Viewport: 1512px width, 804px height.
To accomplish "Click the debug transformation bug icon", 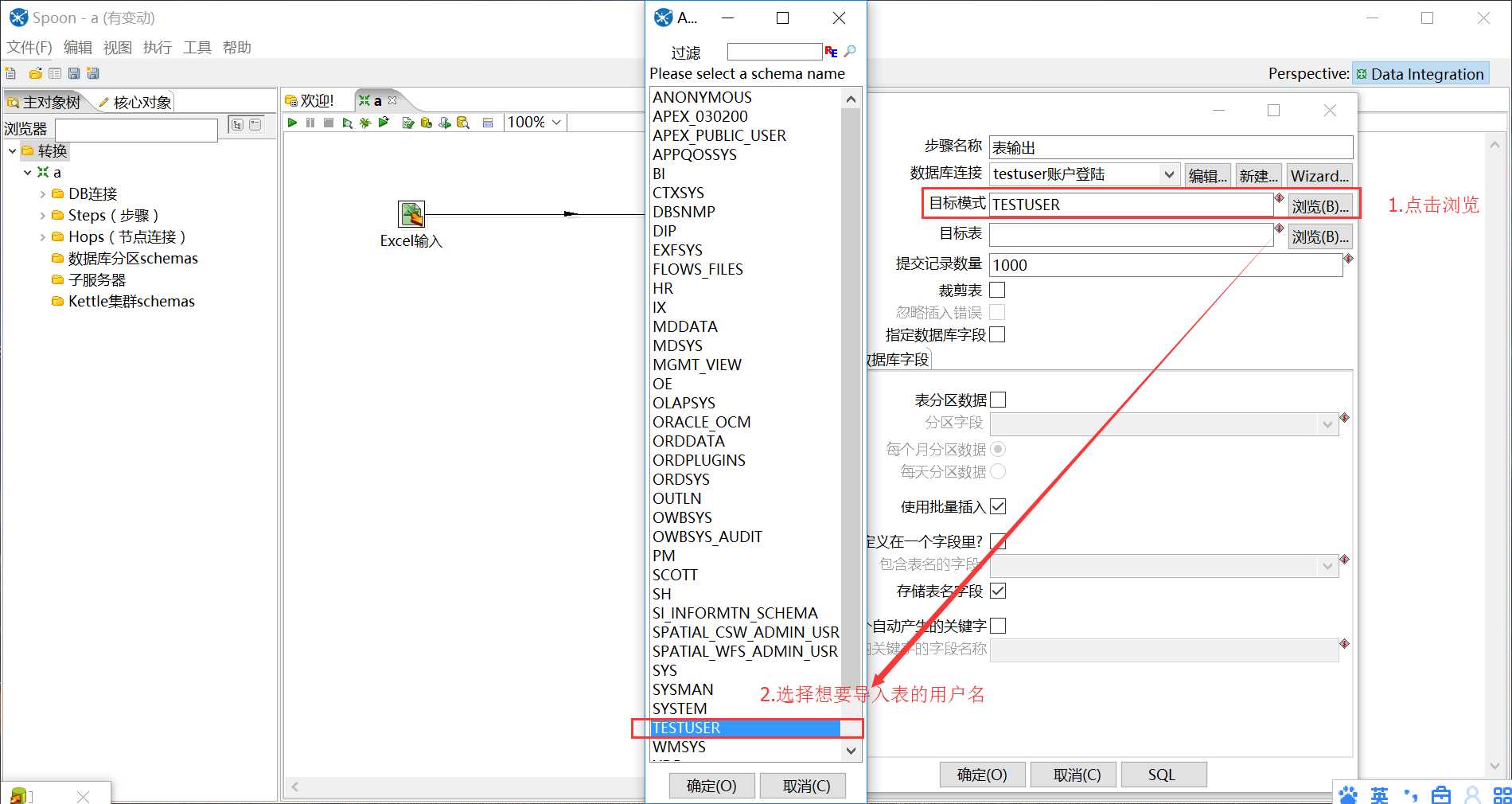I will click(x=365, y=123).
